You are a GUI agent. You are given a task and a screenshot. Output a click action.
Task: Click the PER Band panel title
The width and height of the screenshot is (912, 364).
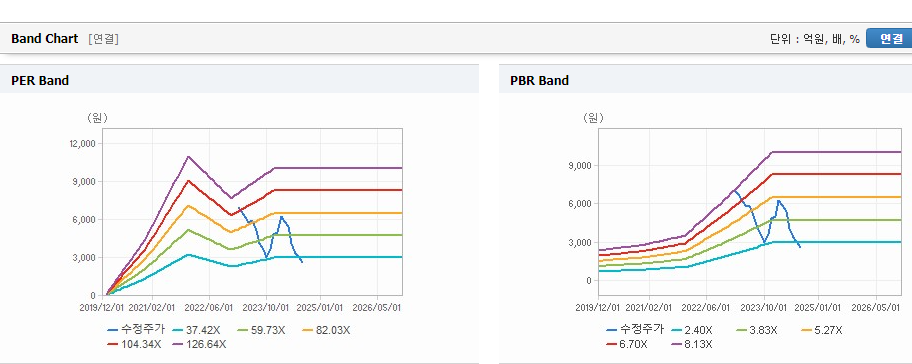point(40,81)
